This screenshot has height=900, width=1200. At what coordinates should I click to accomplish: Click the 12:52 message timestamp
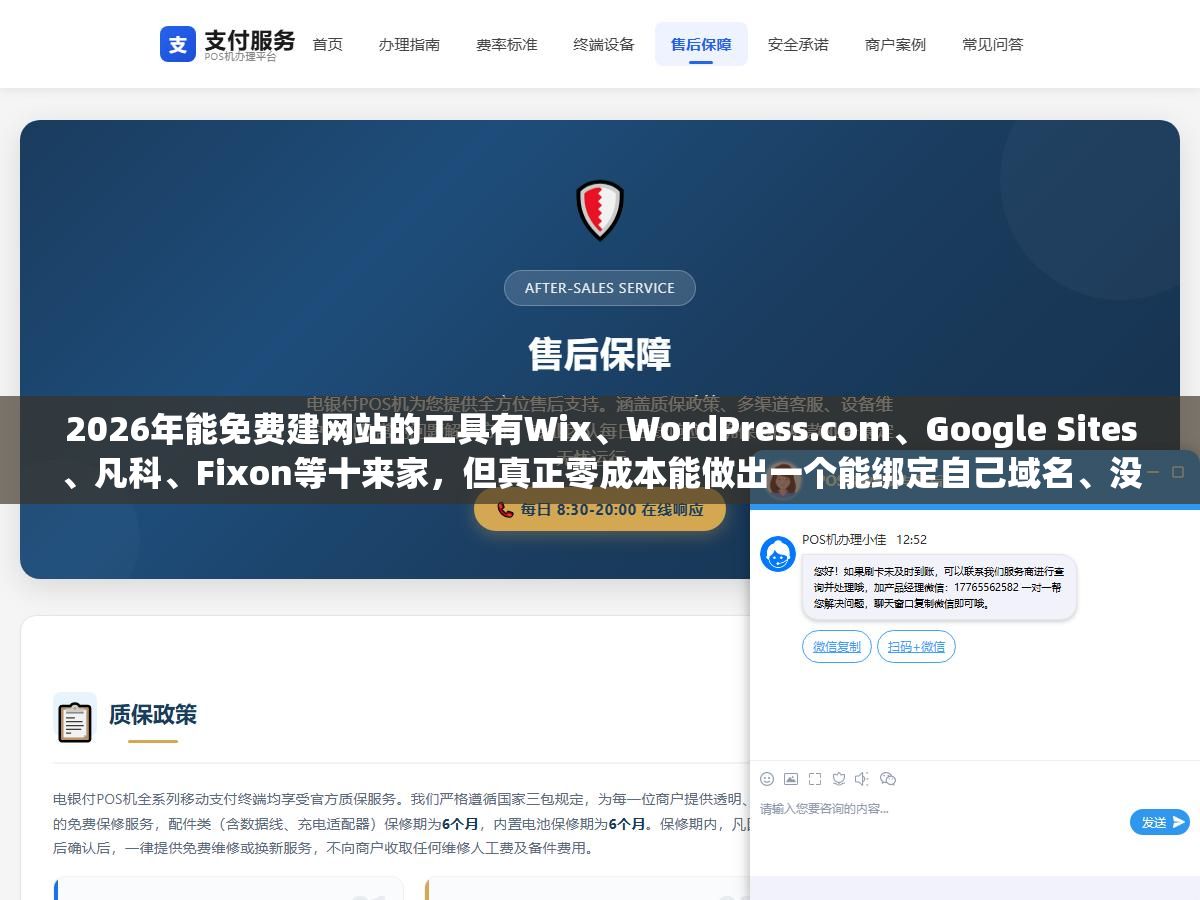click(911, 539)
